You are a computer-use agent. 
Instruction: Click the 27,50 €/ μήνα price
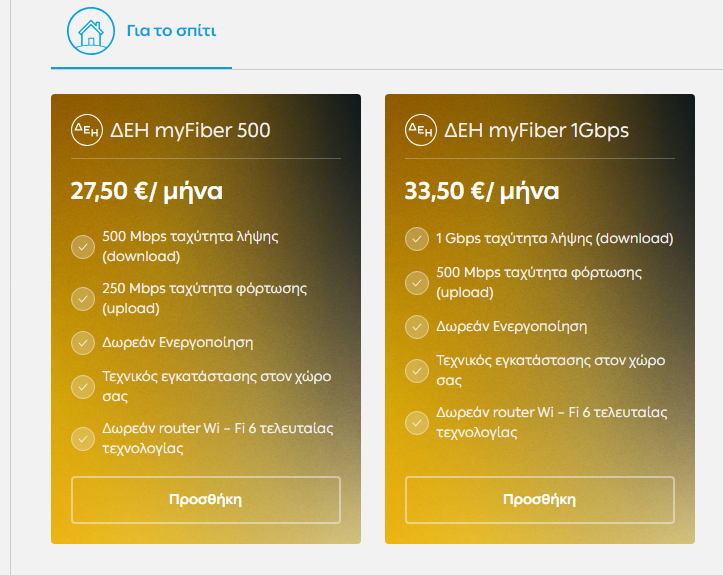[x=147, y=191]
